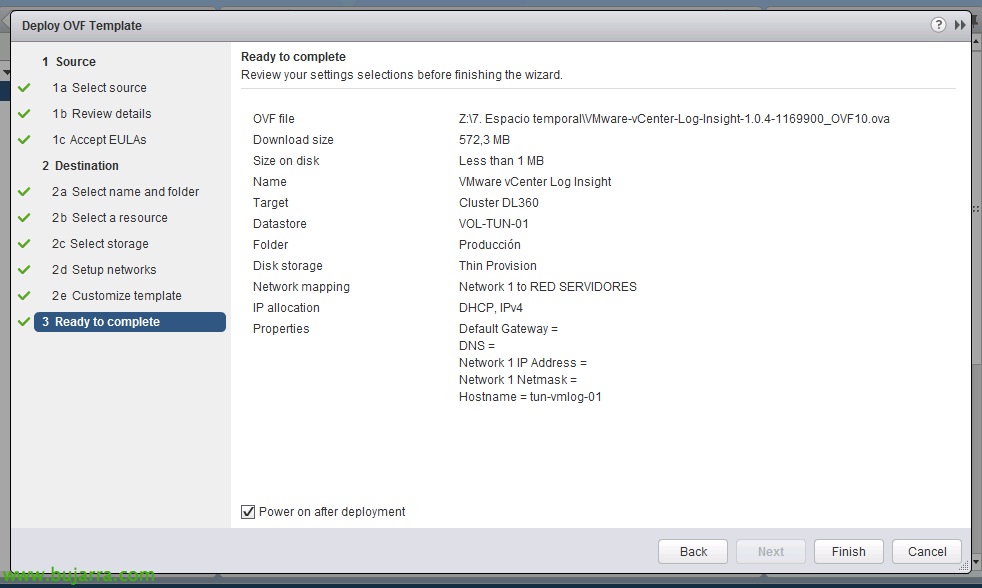Viewport: 982px width, 588px height.
Task: Click the Producción folder value
Action: click(x=490, y=244)
